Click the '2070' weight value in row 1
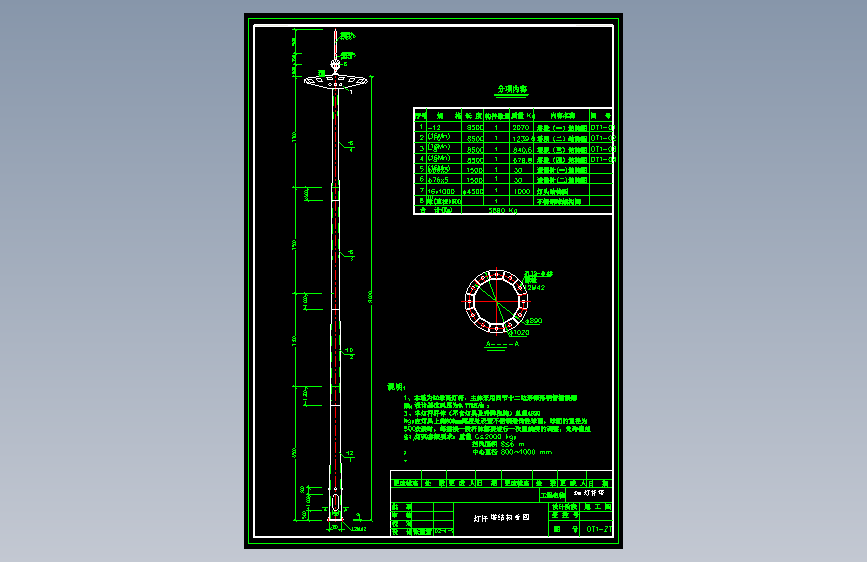The width and height of the screenshot is (867, 562). point(520,127)
